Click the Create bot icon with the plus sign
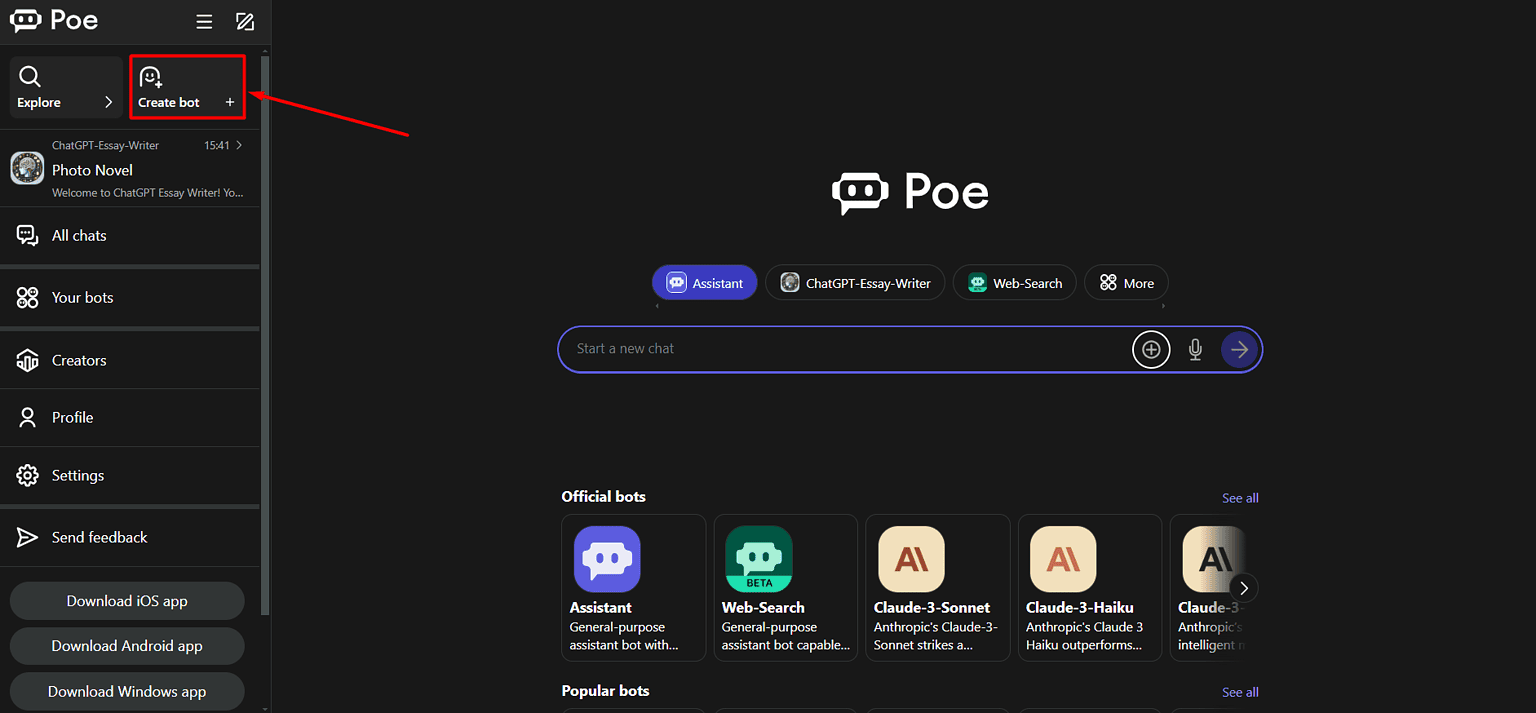 (151, 76)
